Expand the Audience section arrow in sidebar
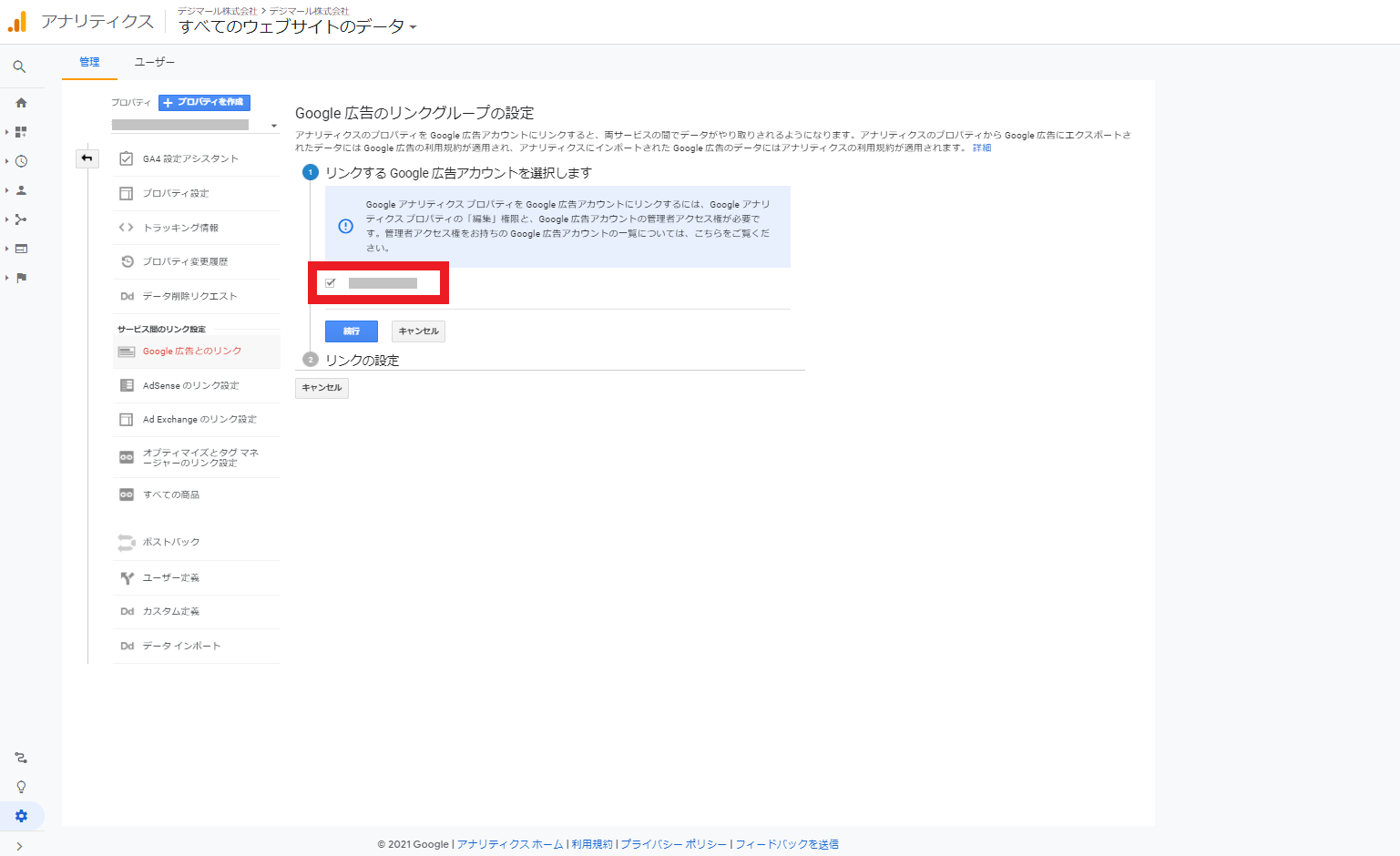 point(7,190)
